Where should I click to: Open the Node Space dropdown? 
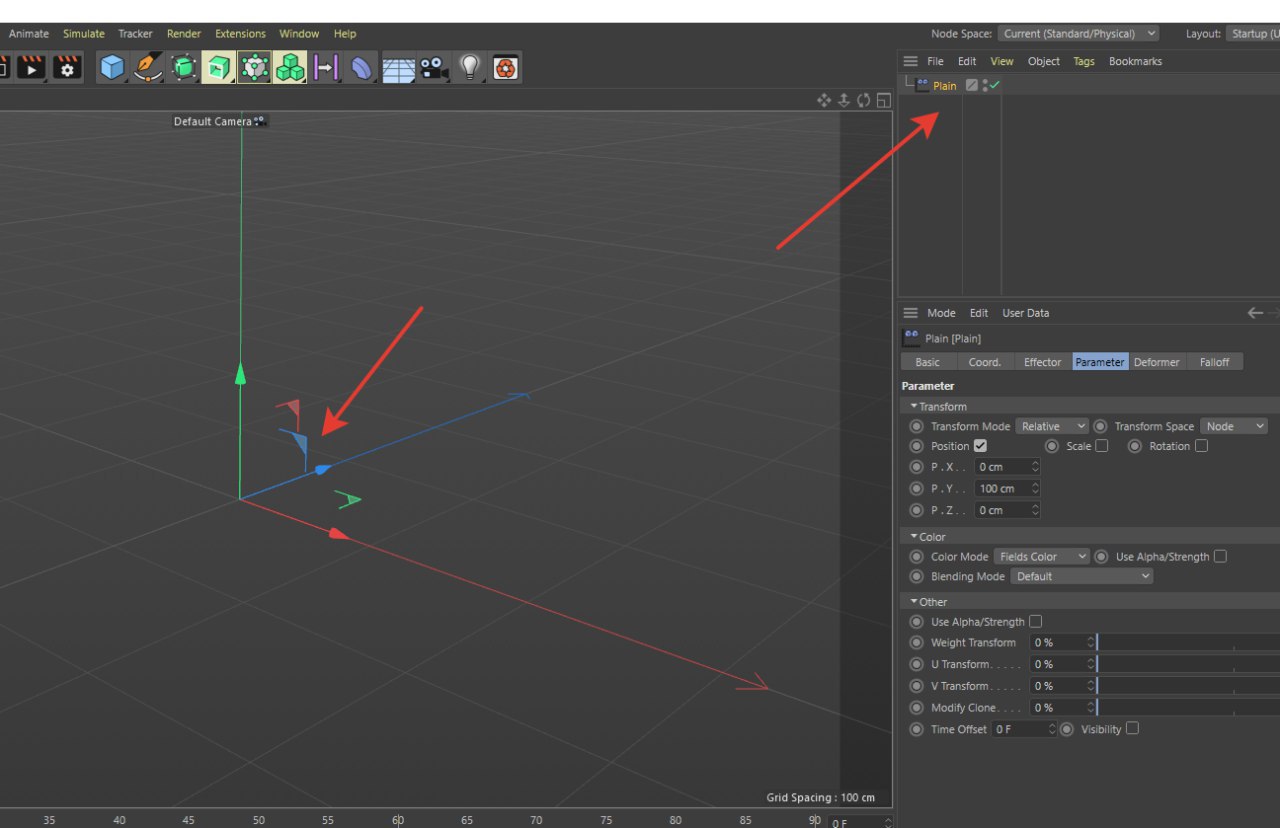[1078, 33]
